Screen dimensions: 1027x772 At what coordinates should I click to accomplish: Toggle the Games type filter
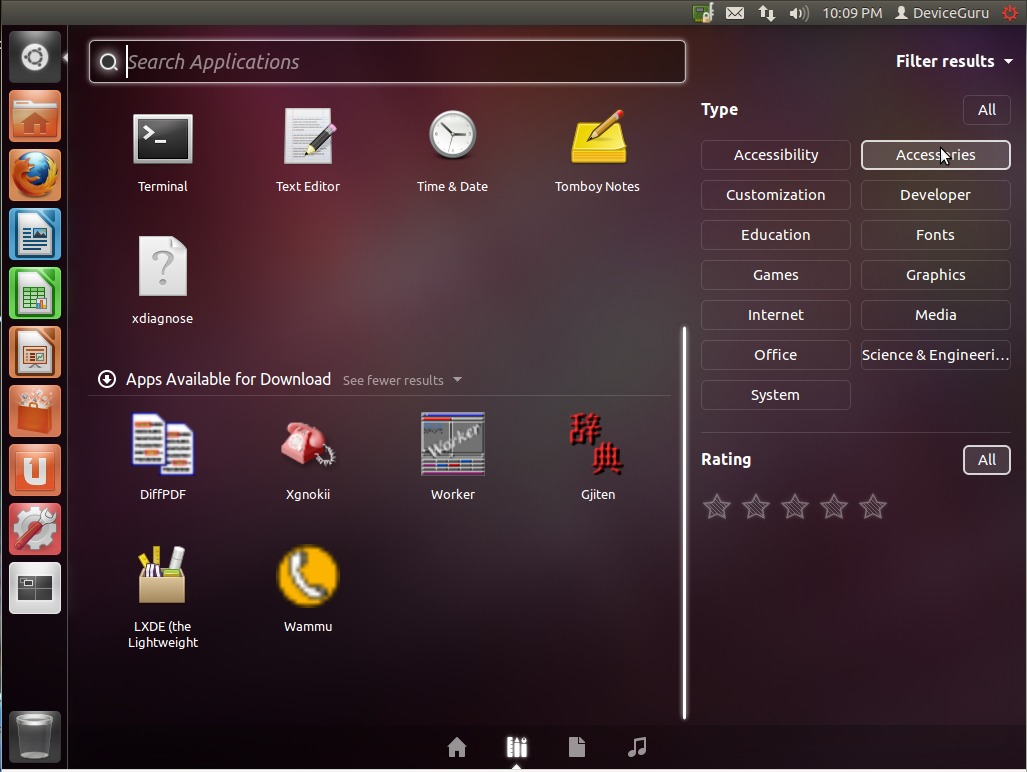coord(775,275)
